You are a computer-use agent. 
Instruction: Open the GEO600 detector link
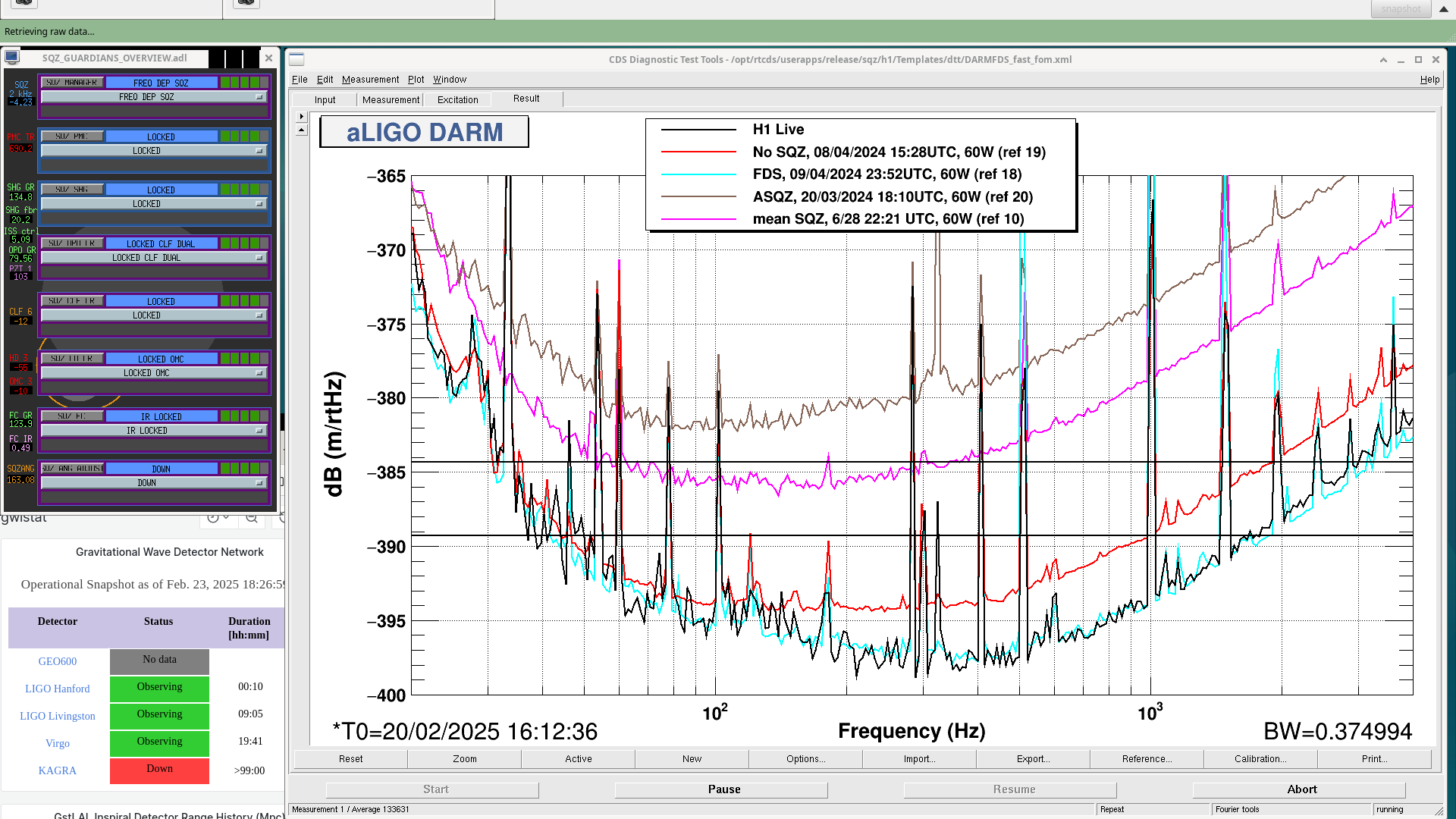tap(58, 661)
